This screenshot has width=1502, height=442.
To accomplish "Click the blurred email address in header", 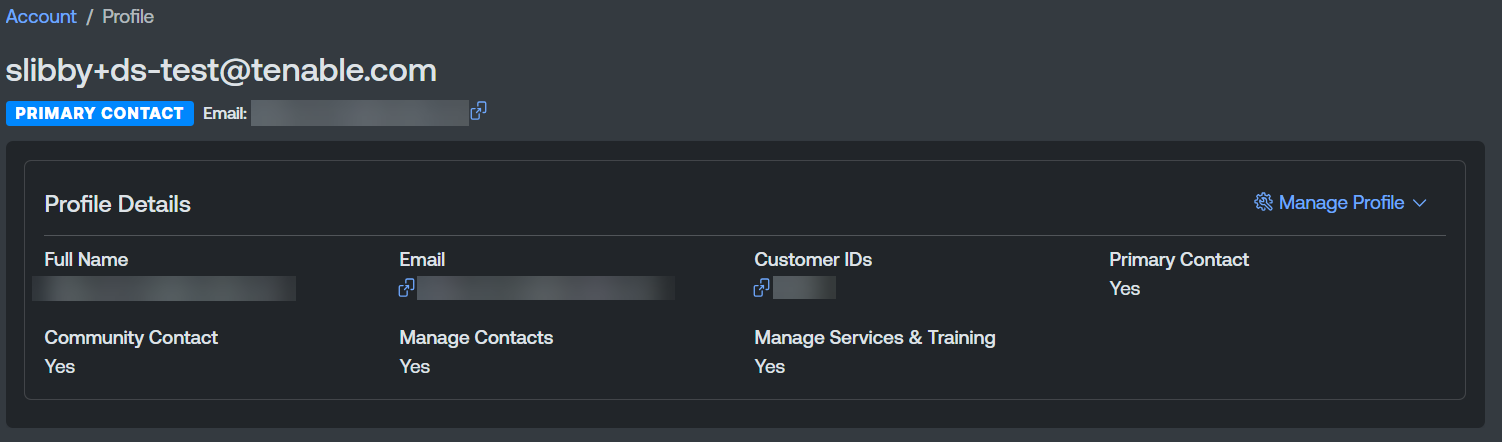I will tap(360, 113).
